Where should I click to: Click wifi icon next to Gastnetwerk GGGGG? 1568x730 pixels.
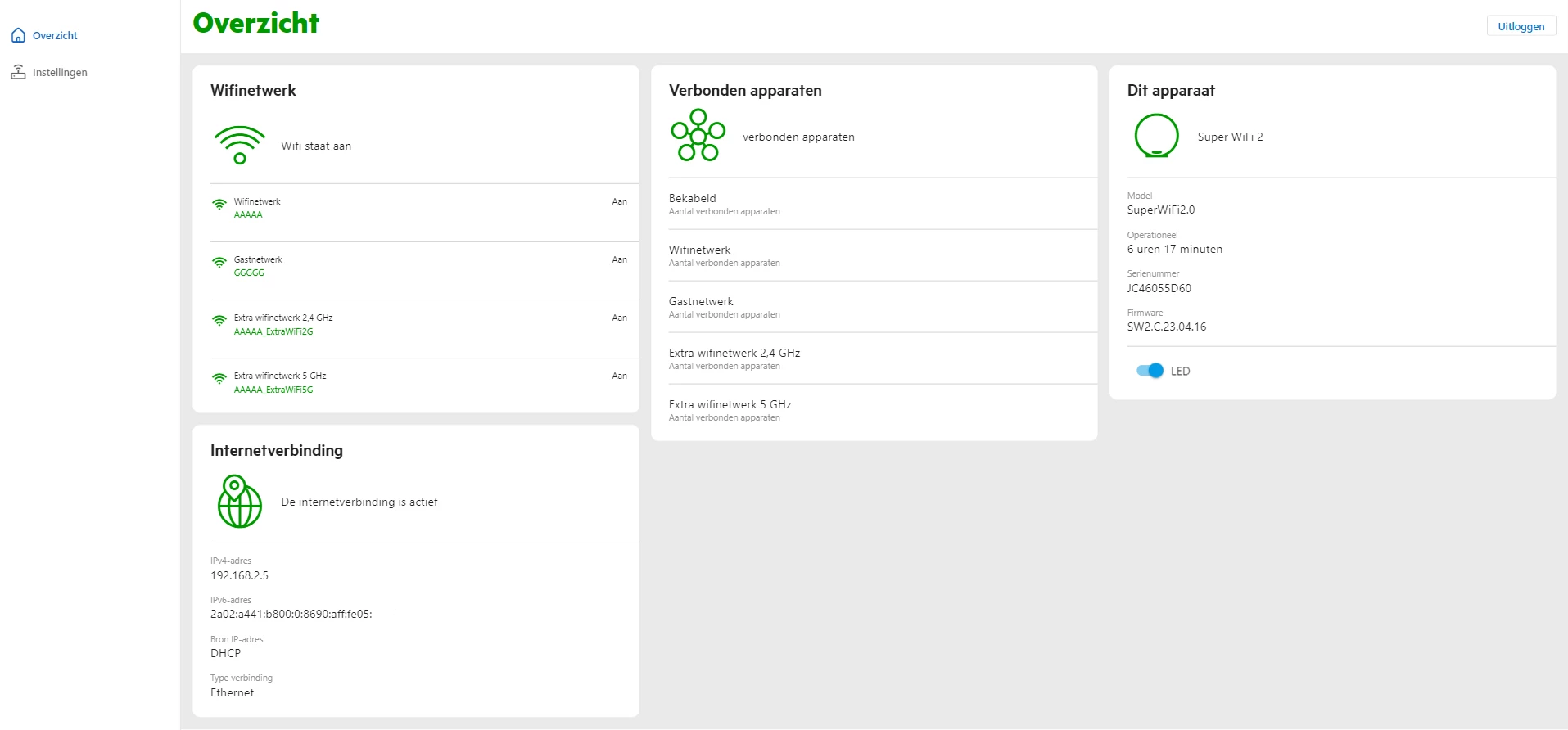click(219, 263)
